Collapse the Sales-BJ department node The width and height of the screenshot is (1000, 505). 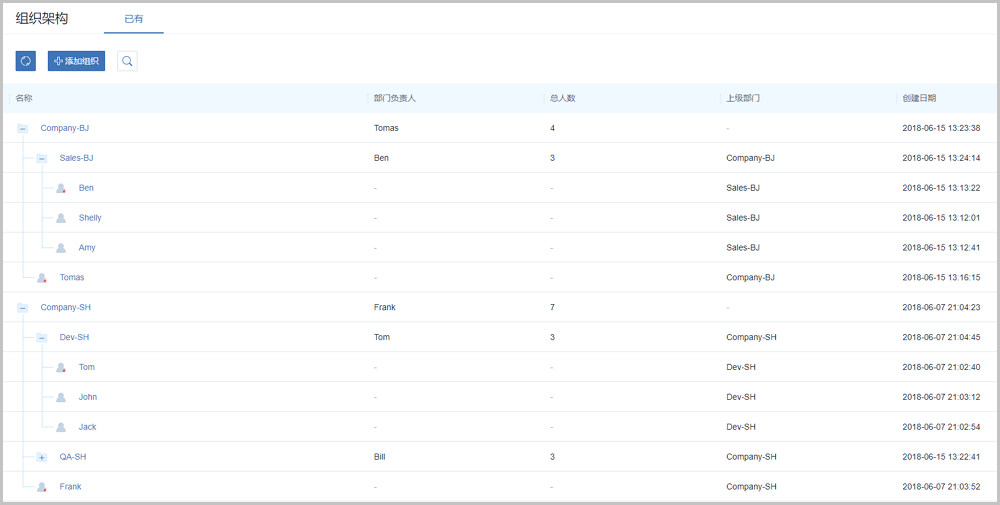tap(42, 158)
